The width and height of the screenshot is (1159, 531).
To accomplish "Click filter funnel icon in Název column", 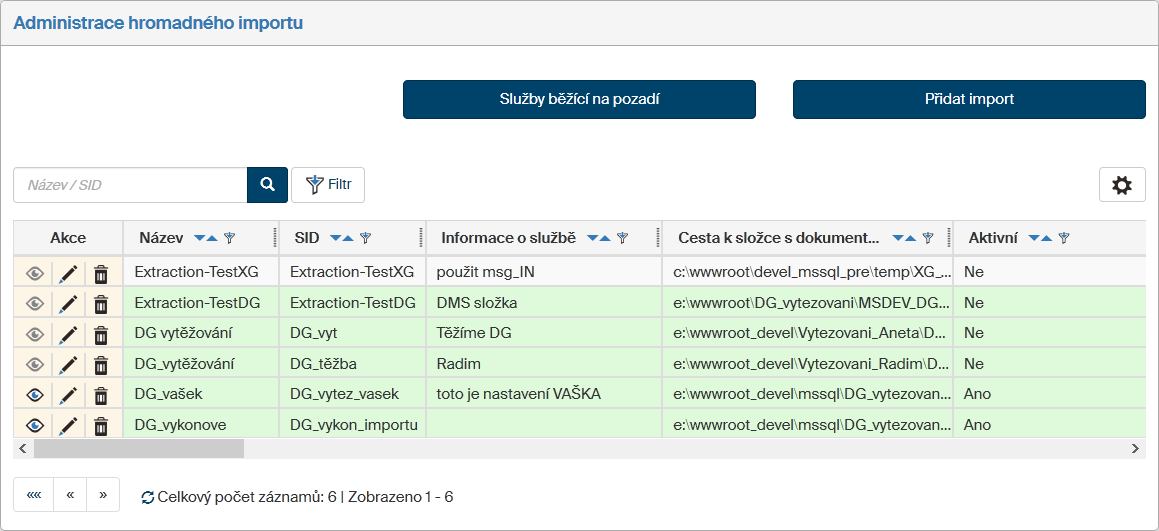I will coord(229,238).
